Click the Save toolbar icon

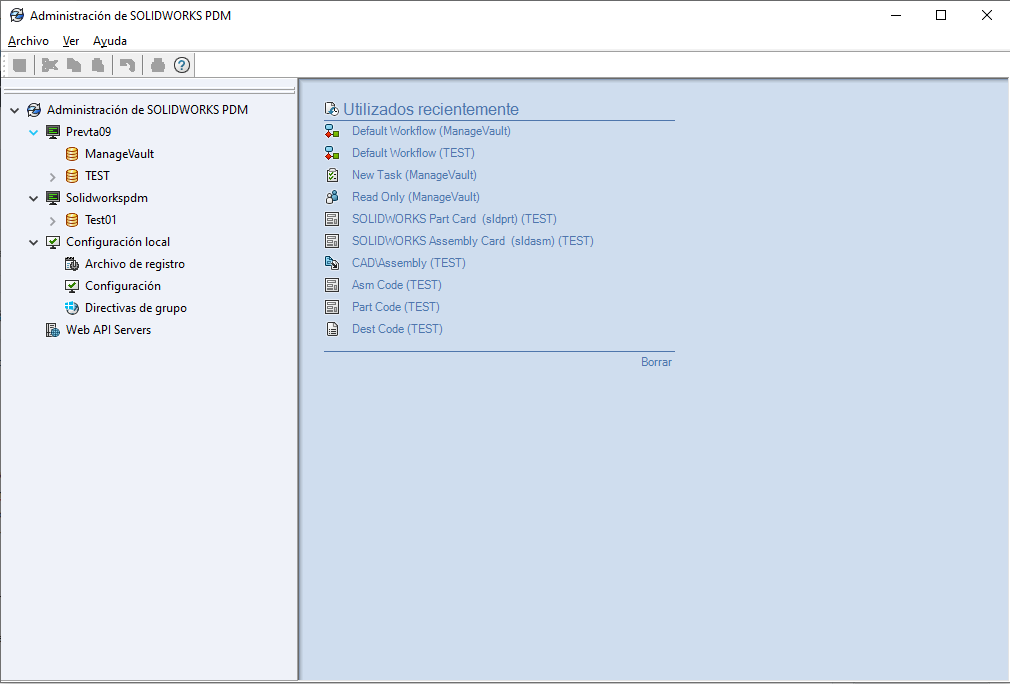[x=20, y=65]
